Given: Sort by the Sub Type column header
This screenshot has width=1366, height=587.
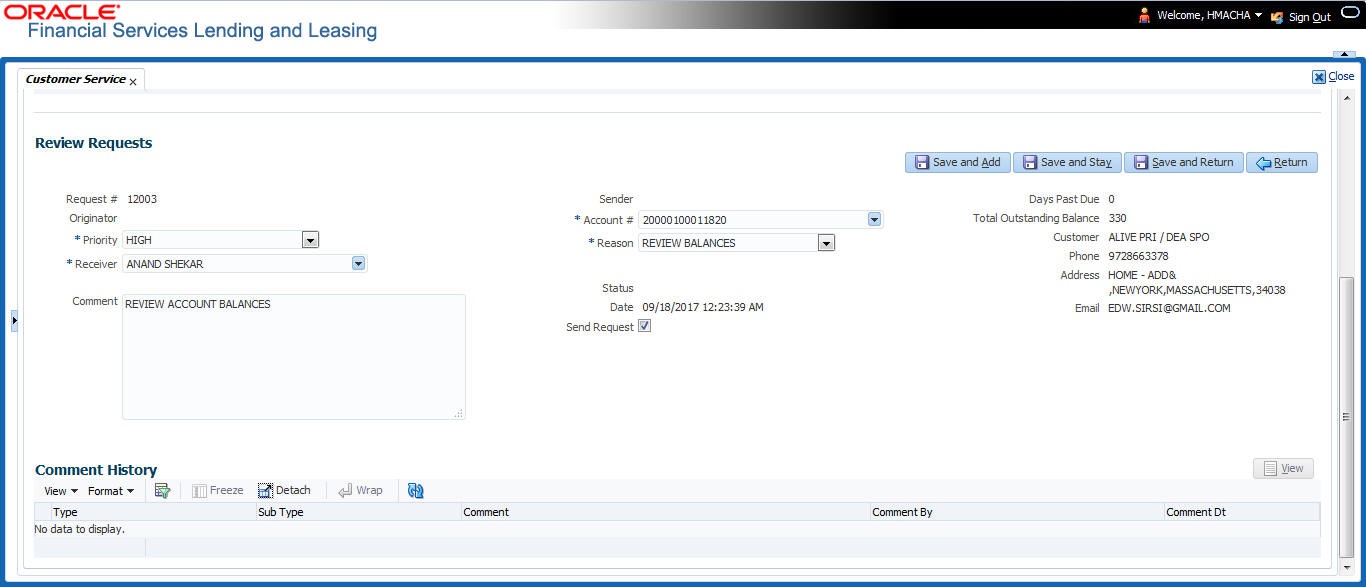Looking at the screenshot, I should click(x=359, y=512).
